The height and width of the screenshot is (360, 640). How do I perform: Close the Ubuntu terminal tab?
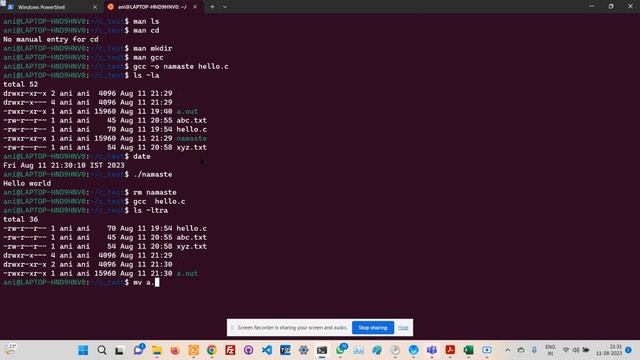click(x=195, y=7)
